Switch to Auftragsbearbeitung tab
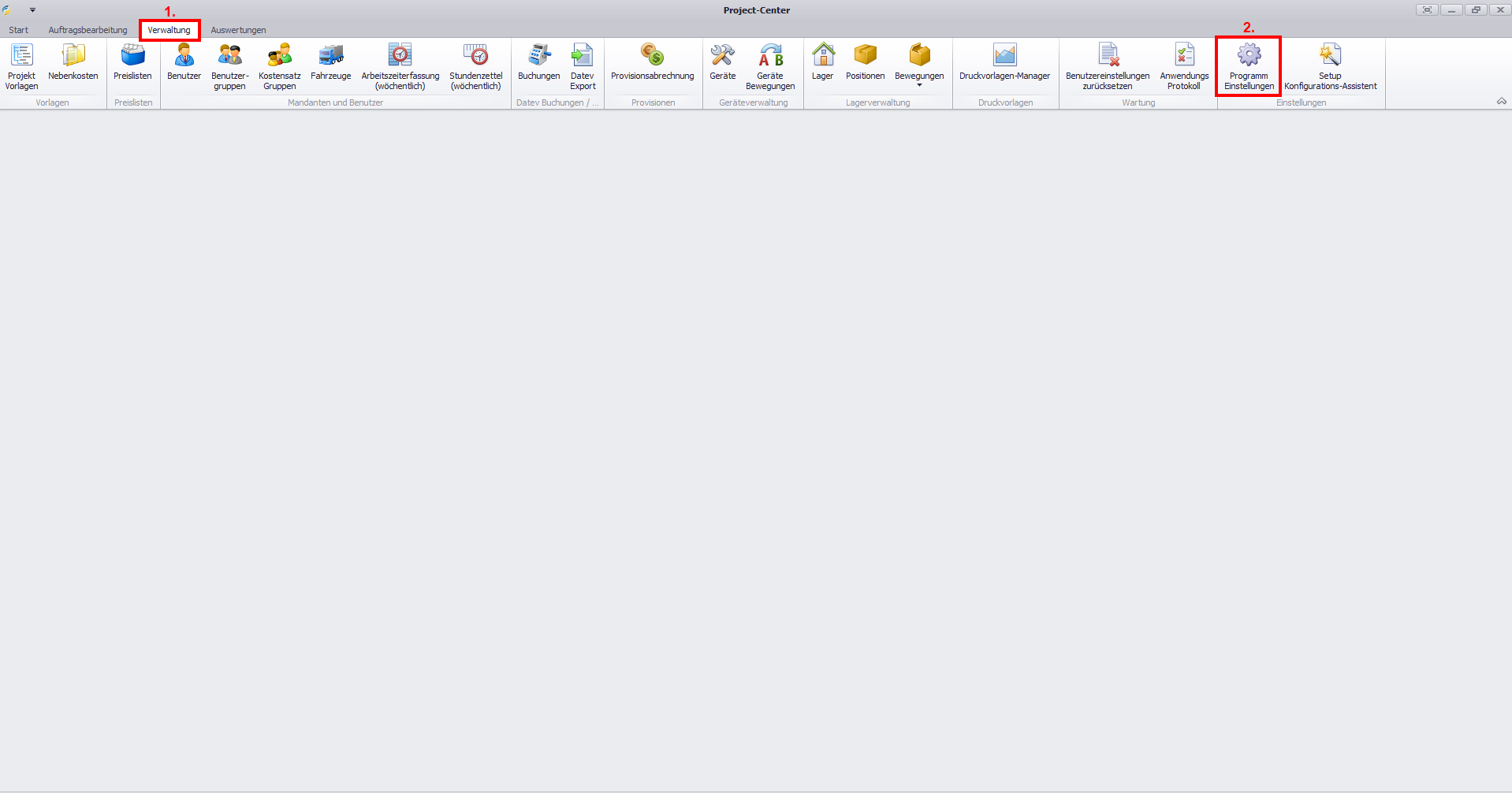1512x793 pixels. [x=88, y=30]
